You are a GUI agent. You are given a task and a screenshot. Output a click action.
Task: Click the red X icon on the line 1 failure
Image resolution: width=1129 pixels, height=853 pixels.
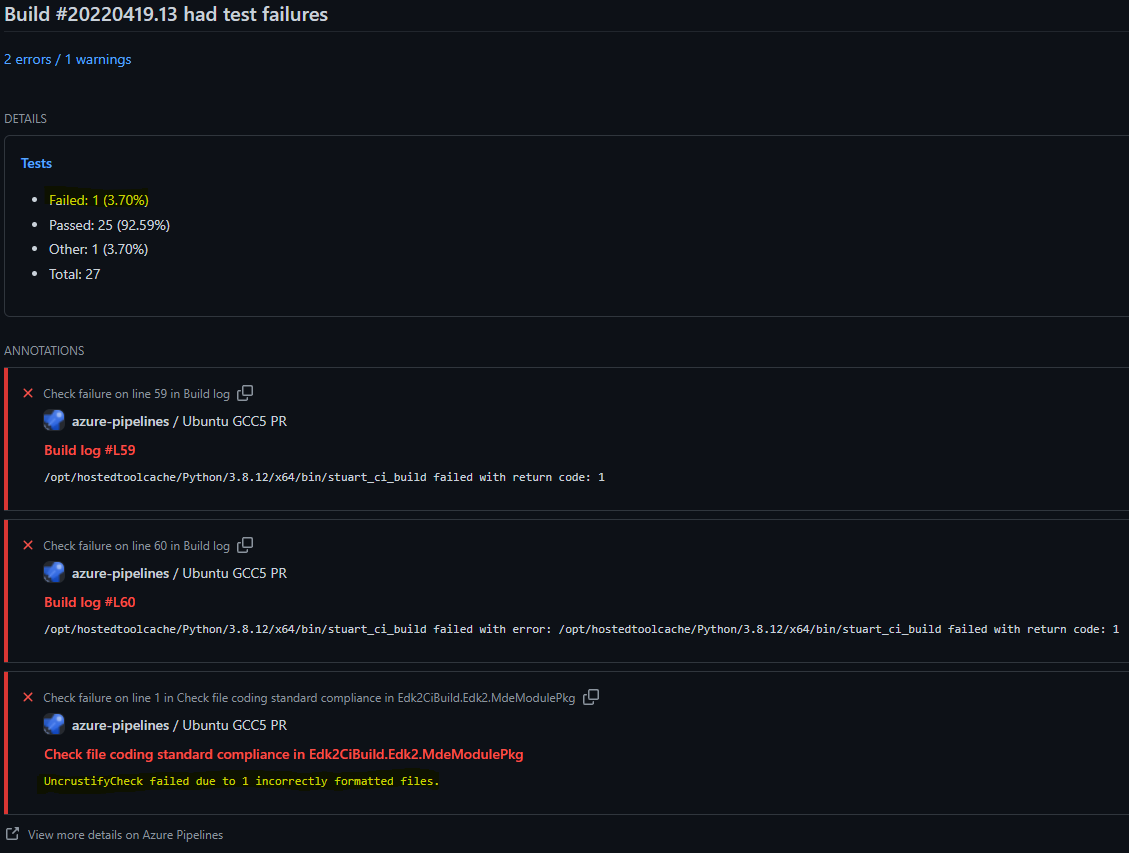(x=28, y=698)
